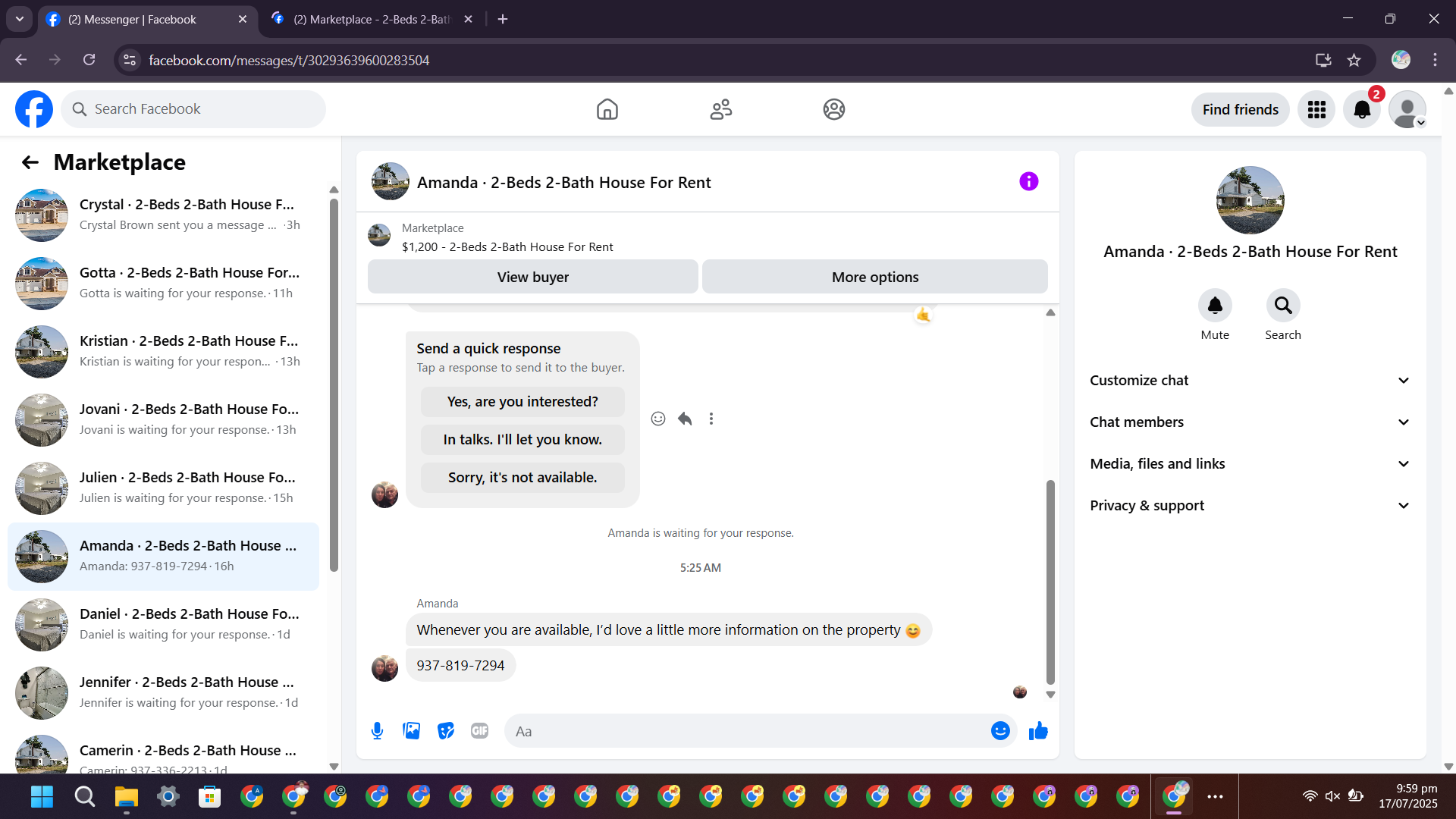The height and width of the screenshot is (819, 1456).
Task: Open Crystal's conversation in the list
Action: [163, 215]
